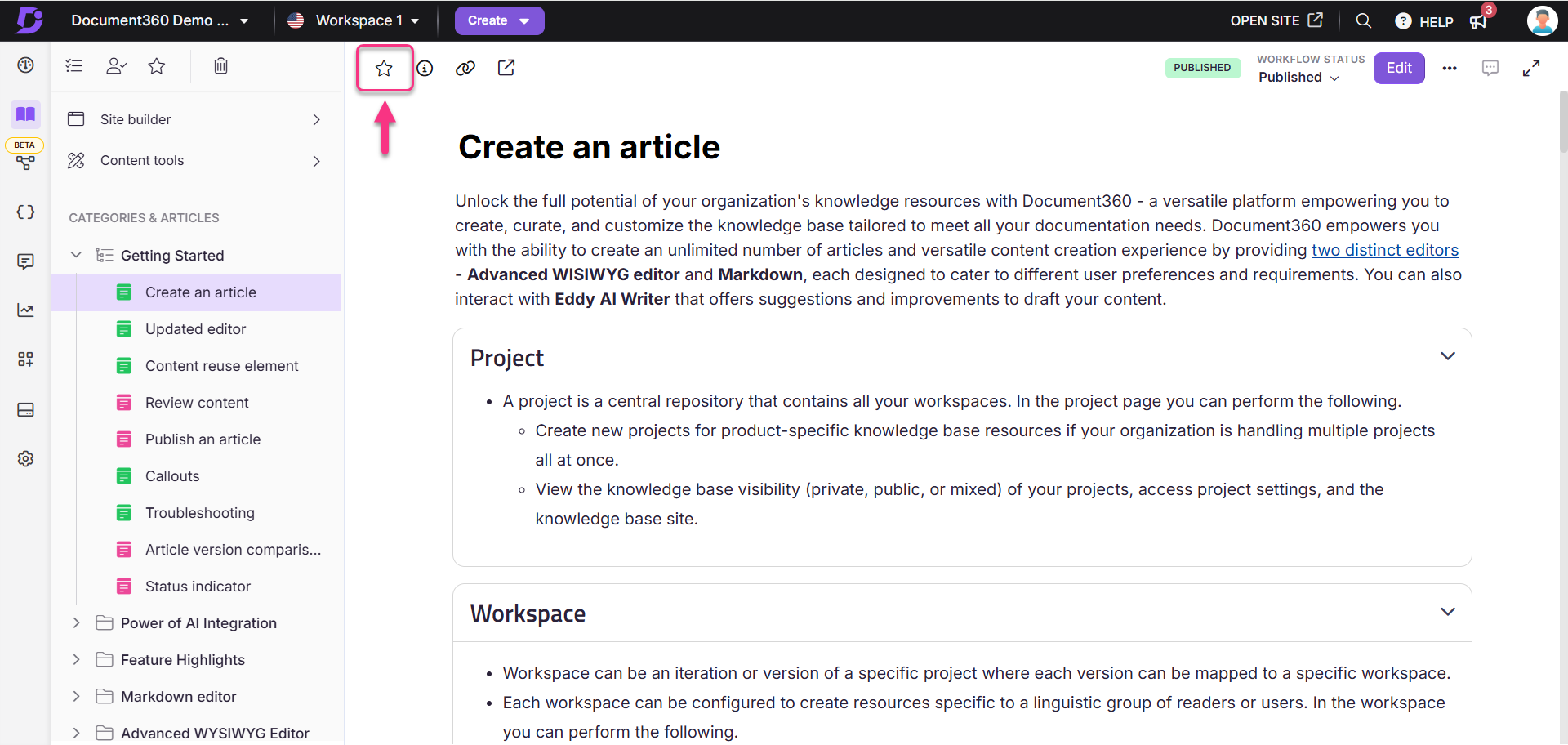
Task: Click the PUBLISHED status badge
Action: tap(1202, 68)
